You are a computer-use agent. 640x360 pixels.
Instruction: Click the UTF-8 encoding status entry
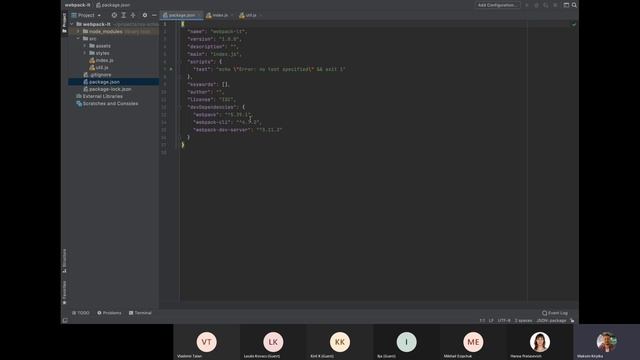pyautogui.click(x=504, y=320)
